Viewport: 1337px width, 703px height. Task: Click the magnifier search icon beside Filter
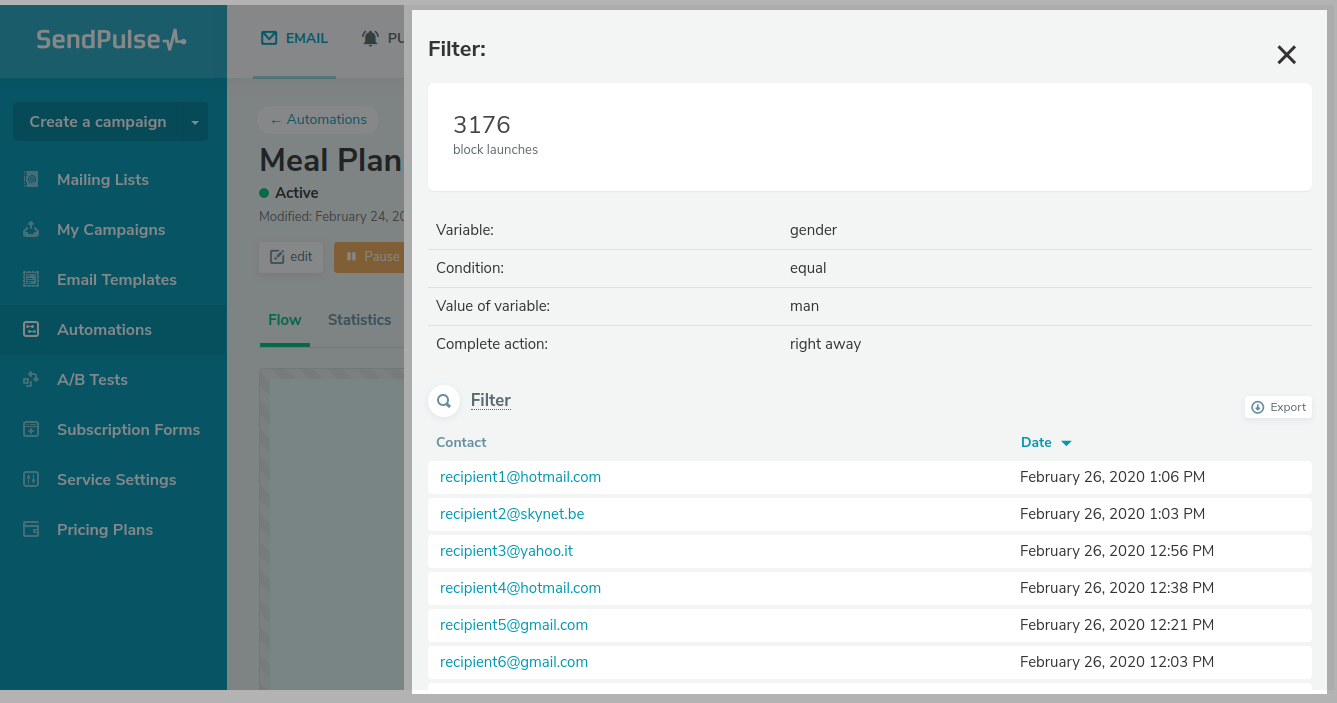pyautogui.click(x=444, y=401)
